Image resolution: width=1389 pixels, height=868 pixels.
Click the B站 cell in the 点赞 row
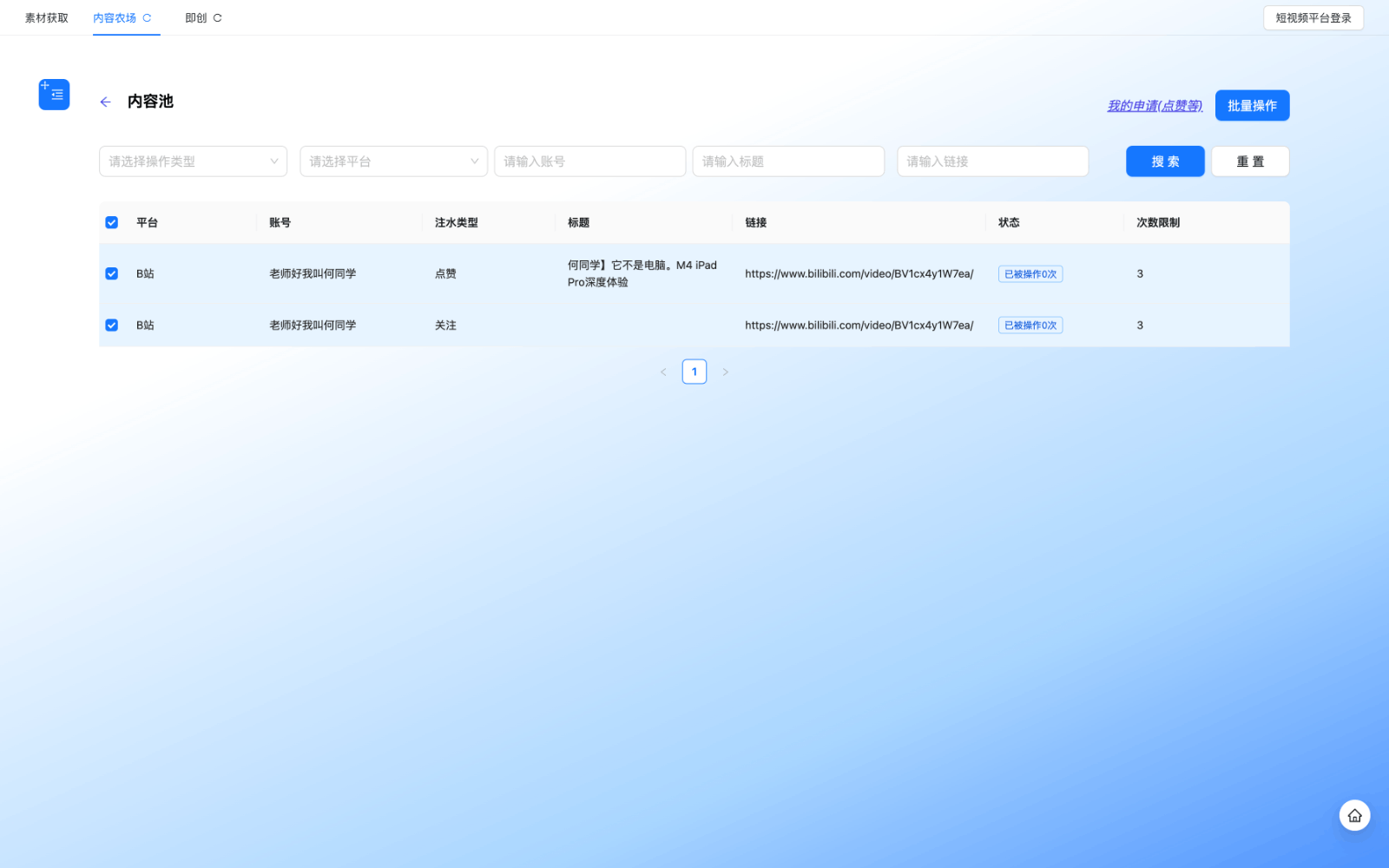(x=145, y=274)
